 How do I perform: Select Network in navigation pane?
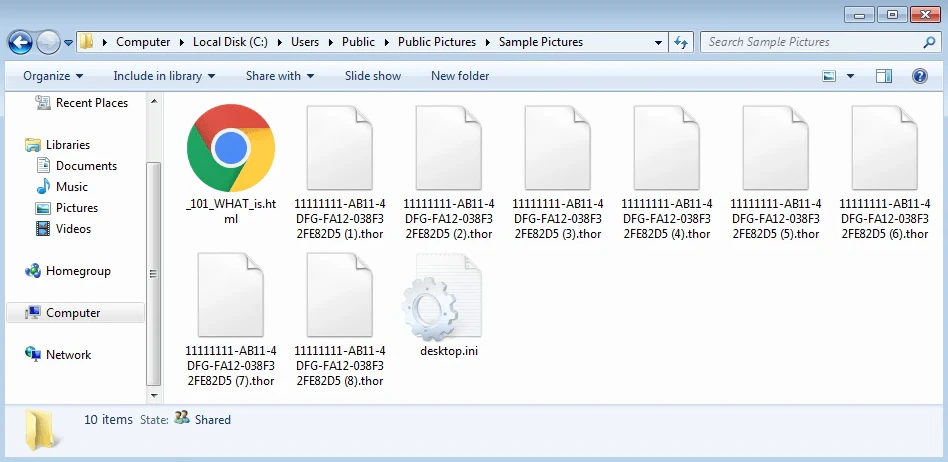[x=68, y=355]
